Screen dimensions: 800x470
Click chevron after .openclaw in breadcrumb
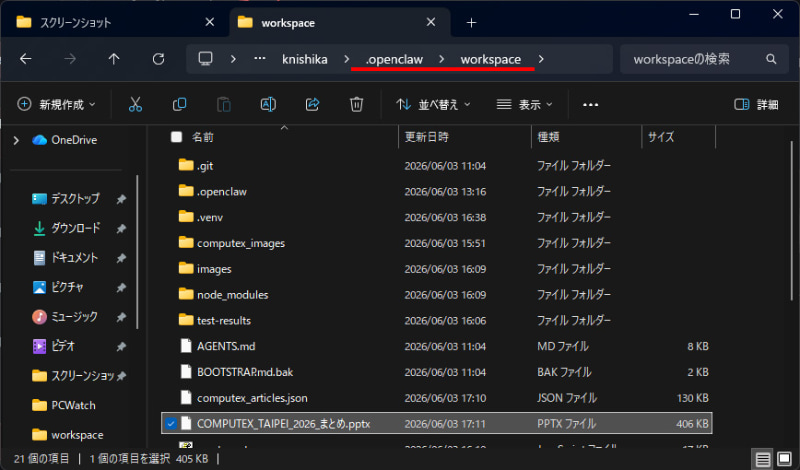tap(442, 59)
